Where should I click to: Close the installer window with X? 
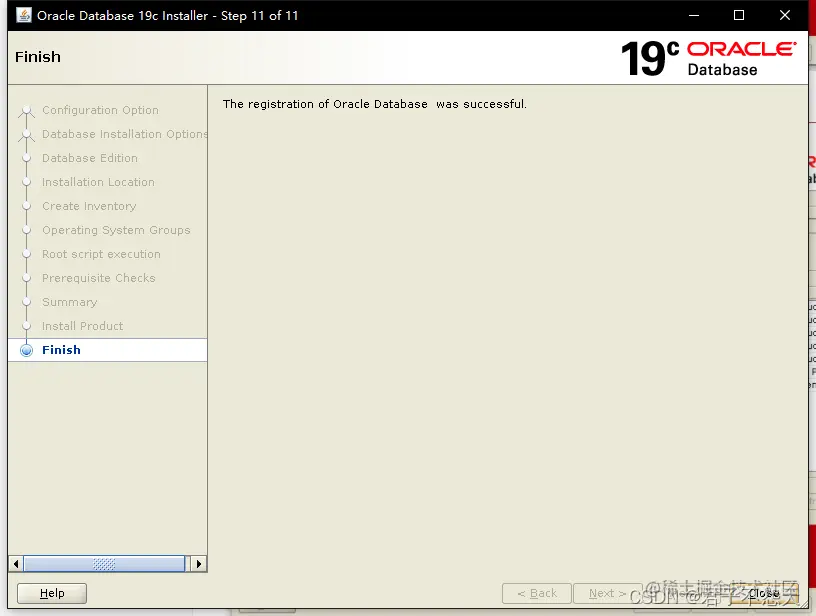tap(785, 15)
